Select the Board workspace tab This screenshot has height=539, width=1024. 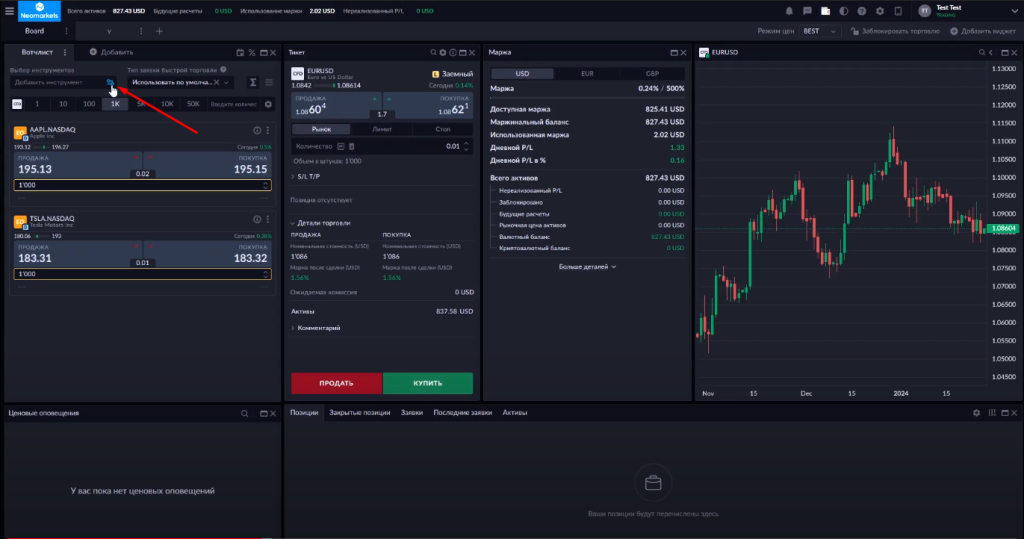[35, 31]
